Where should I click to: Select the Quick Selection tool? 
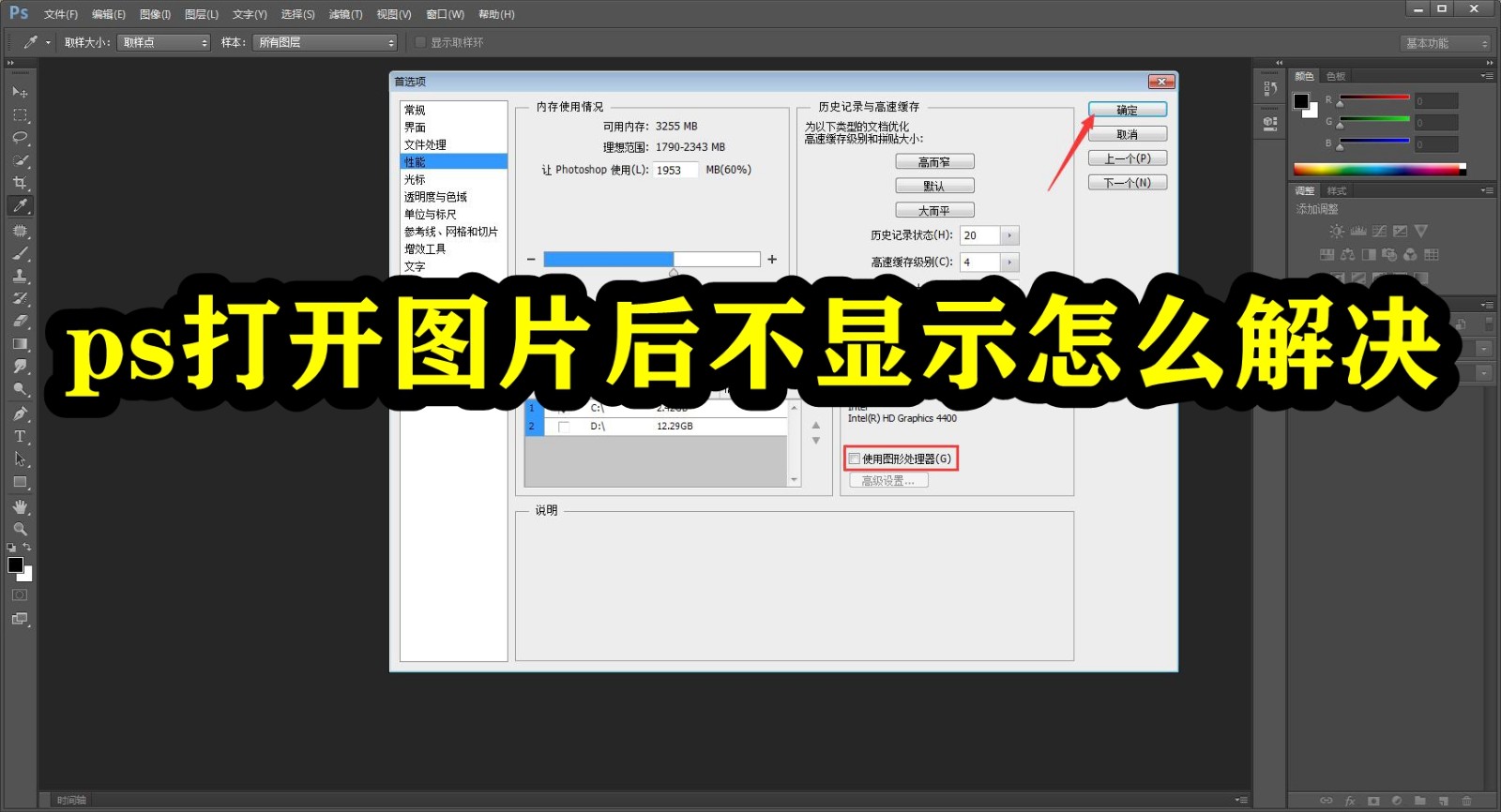tap(20, 160)
